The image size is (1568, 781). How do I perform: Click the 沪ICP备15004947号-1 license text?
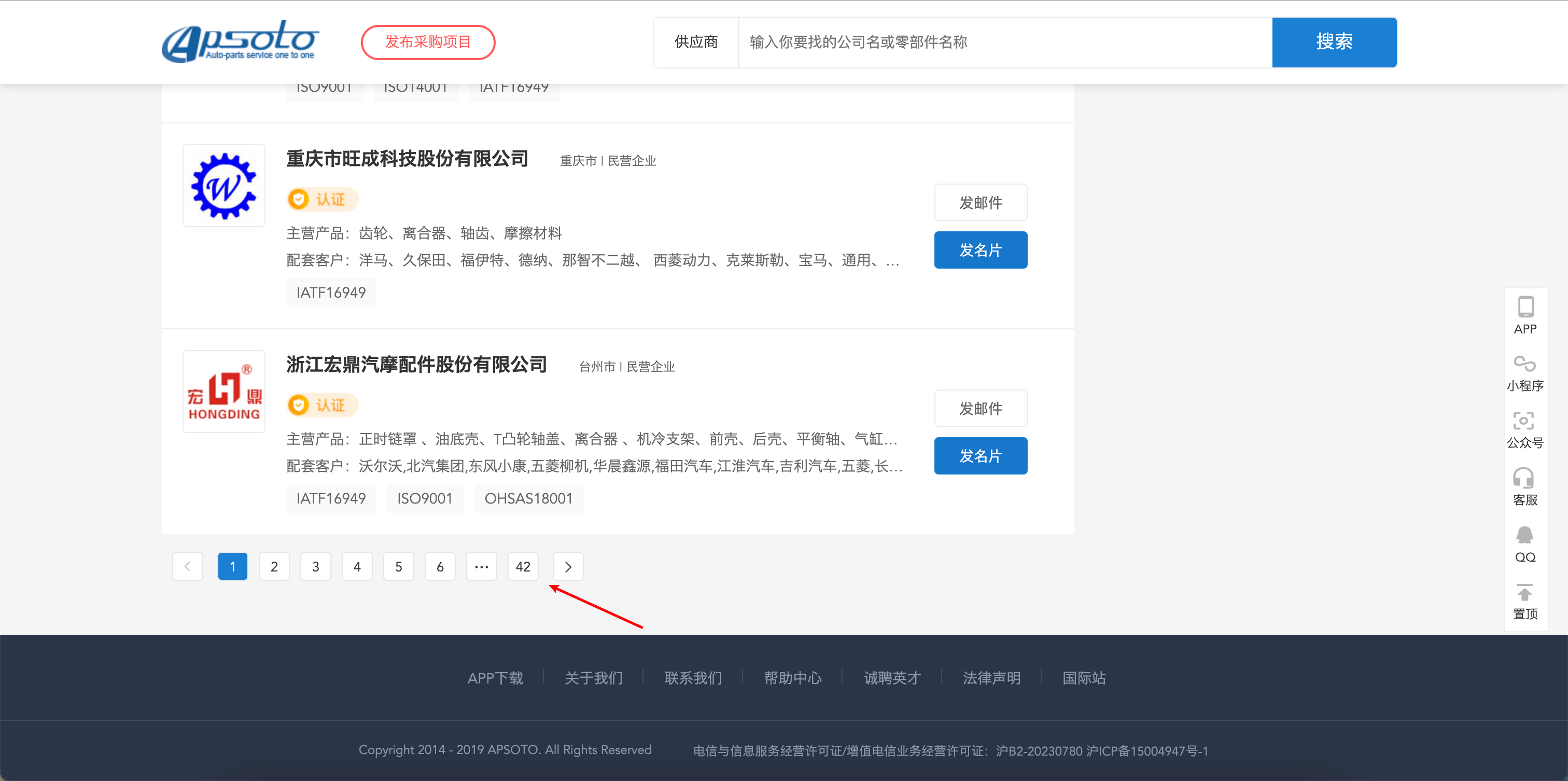[x=1148, y=750]
